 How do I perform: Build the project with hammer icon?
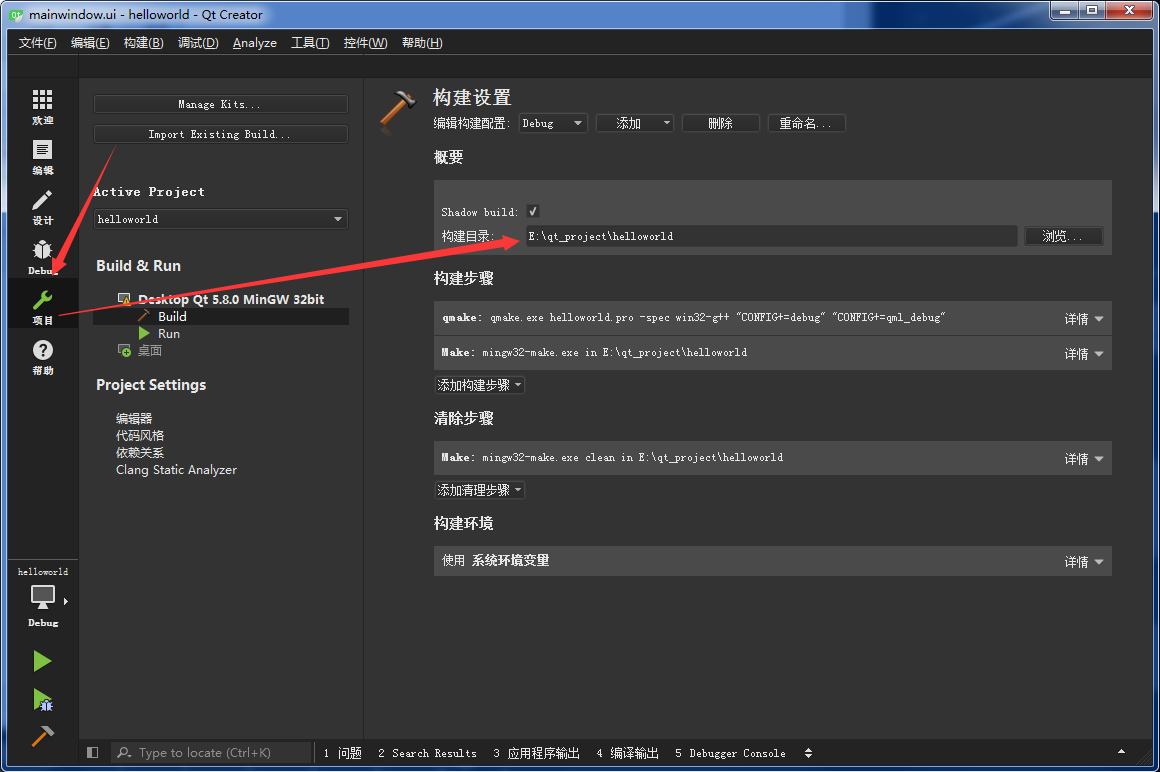pyautogui.click(x=42, y=737)
